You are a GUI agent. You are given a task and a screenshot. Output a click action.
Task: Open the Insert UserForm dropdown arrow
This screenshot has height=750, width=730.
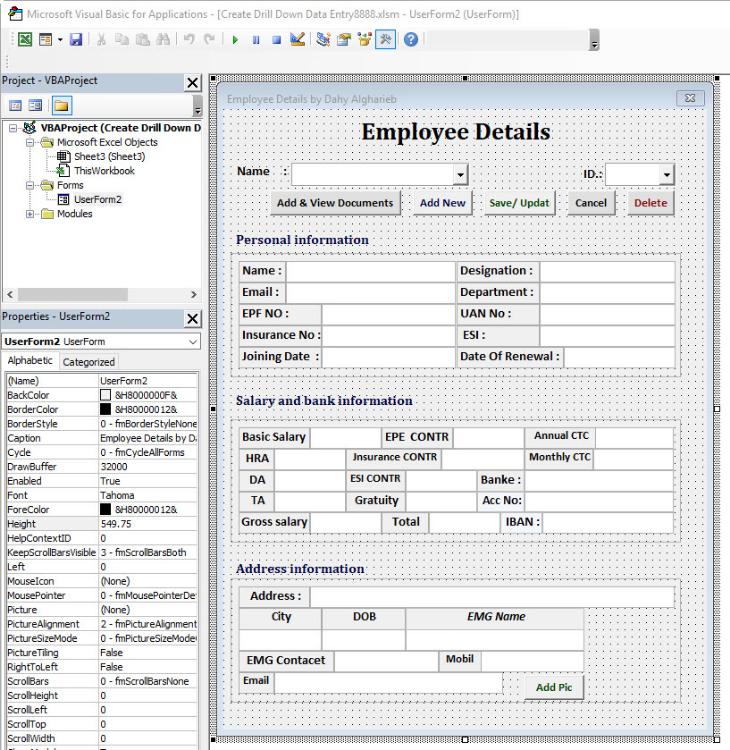point(60,40)
